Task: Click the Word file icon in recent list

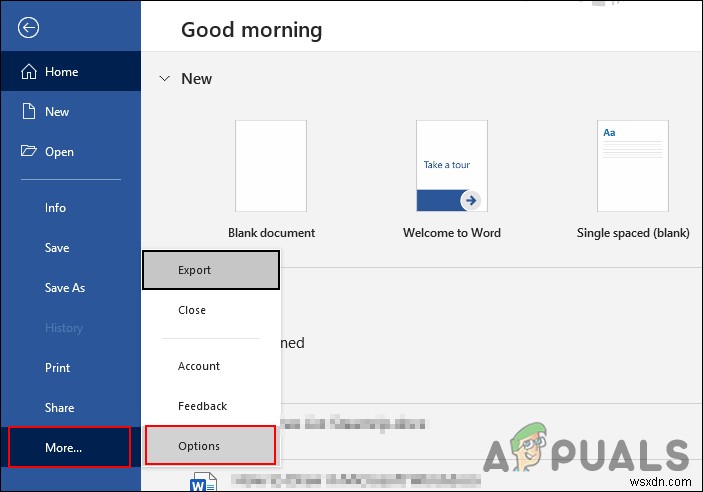Action: pos(203,482)
